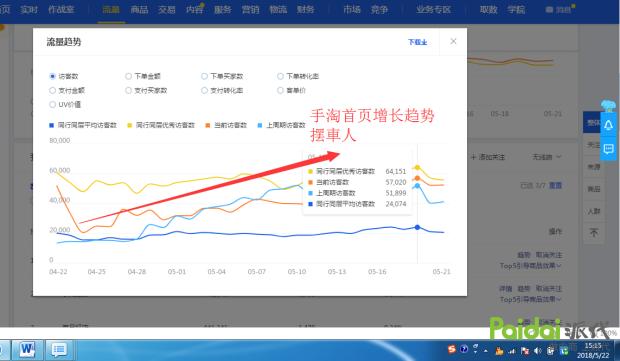Click the 下载 link in dialog header
Image resolution: width=620 pixels, height=361 pixels.
coord(418,42)
